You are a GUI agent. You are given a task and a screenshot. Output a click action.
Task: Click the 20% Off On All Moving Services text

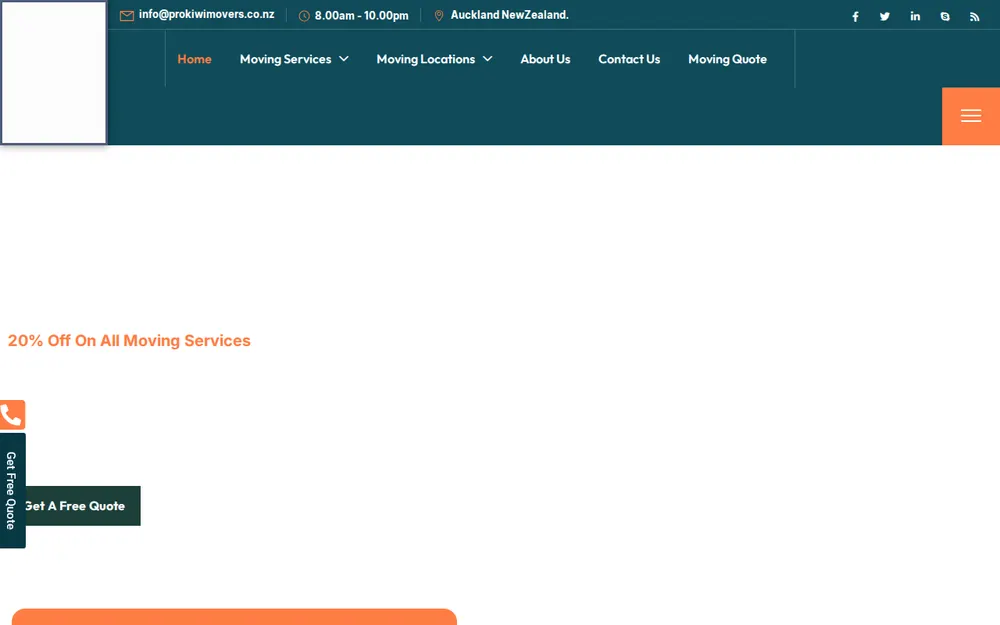[129, 341]
